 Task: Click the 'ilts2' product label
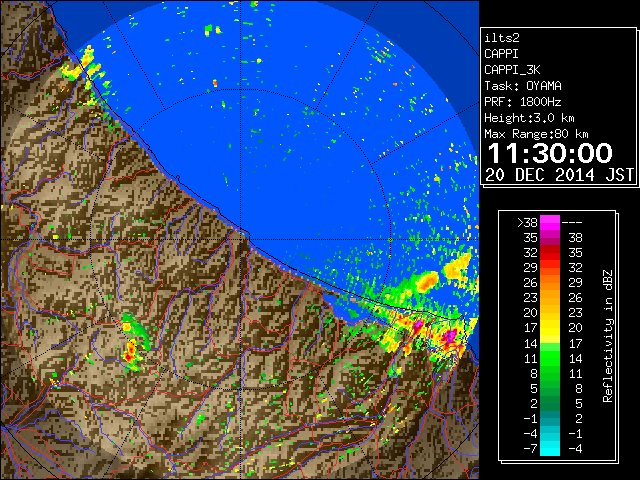point(502,38)
